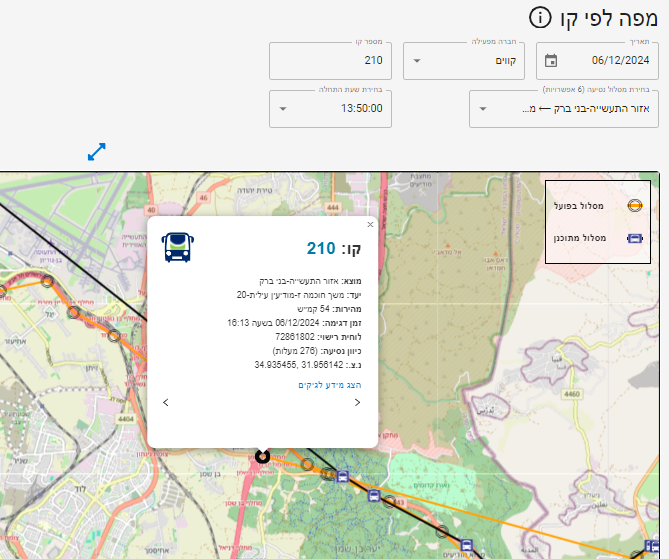Click the second bus stop icon on route
Screen dimensions: 669x559
coord(374,496)
